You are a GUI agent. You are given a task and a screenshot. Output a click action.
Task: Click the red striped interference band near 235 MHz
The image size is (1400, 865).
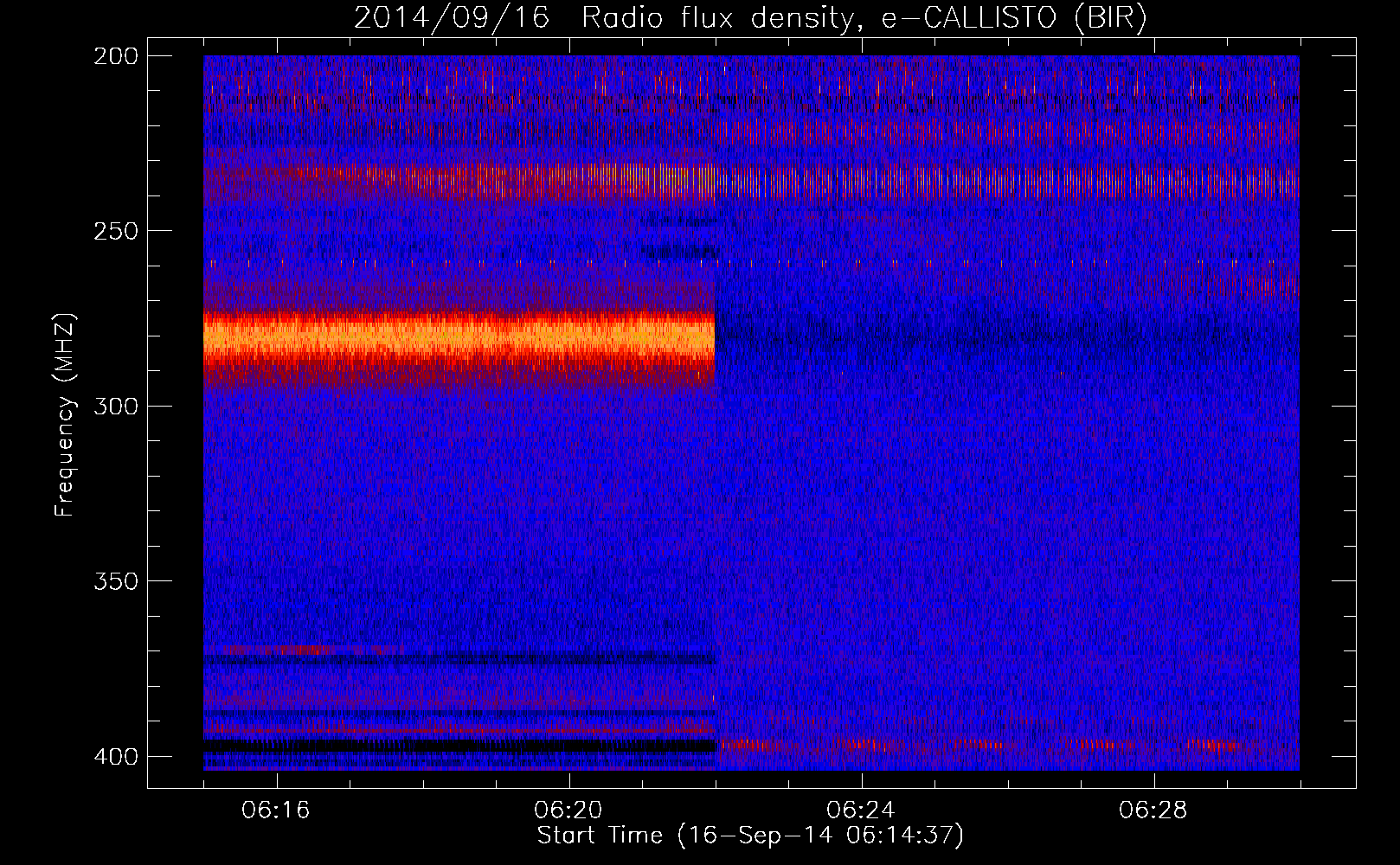click(x=751, y=182)
